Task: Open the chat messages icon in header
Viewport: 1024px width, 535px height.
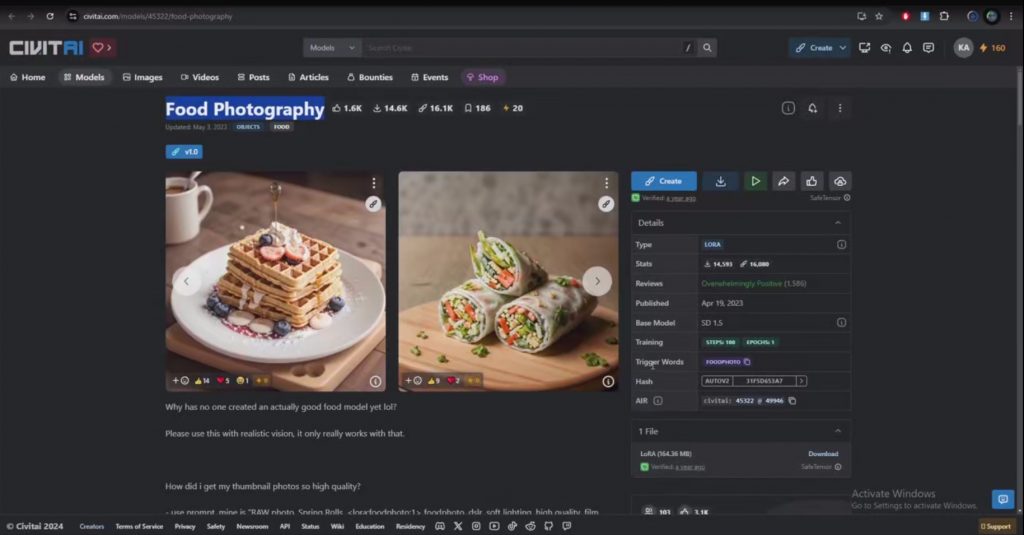Action: pyautogui.click(x=928, y=48)
